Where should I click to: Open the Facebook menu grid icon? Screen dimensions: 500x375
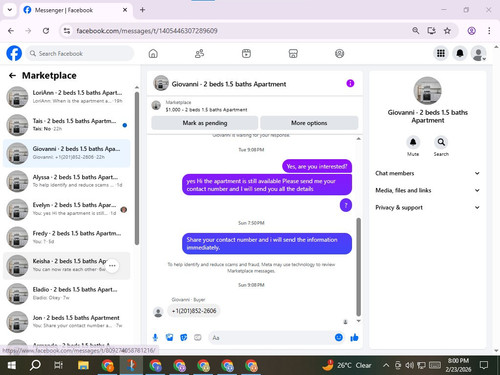tap(441, 53)
